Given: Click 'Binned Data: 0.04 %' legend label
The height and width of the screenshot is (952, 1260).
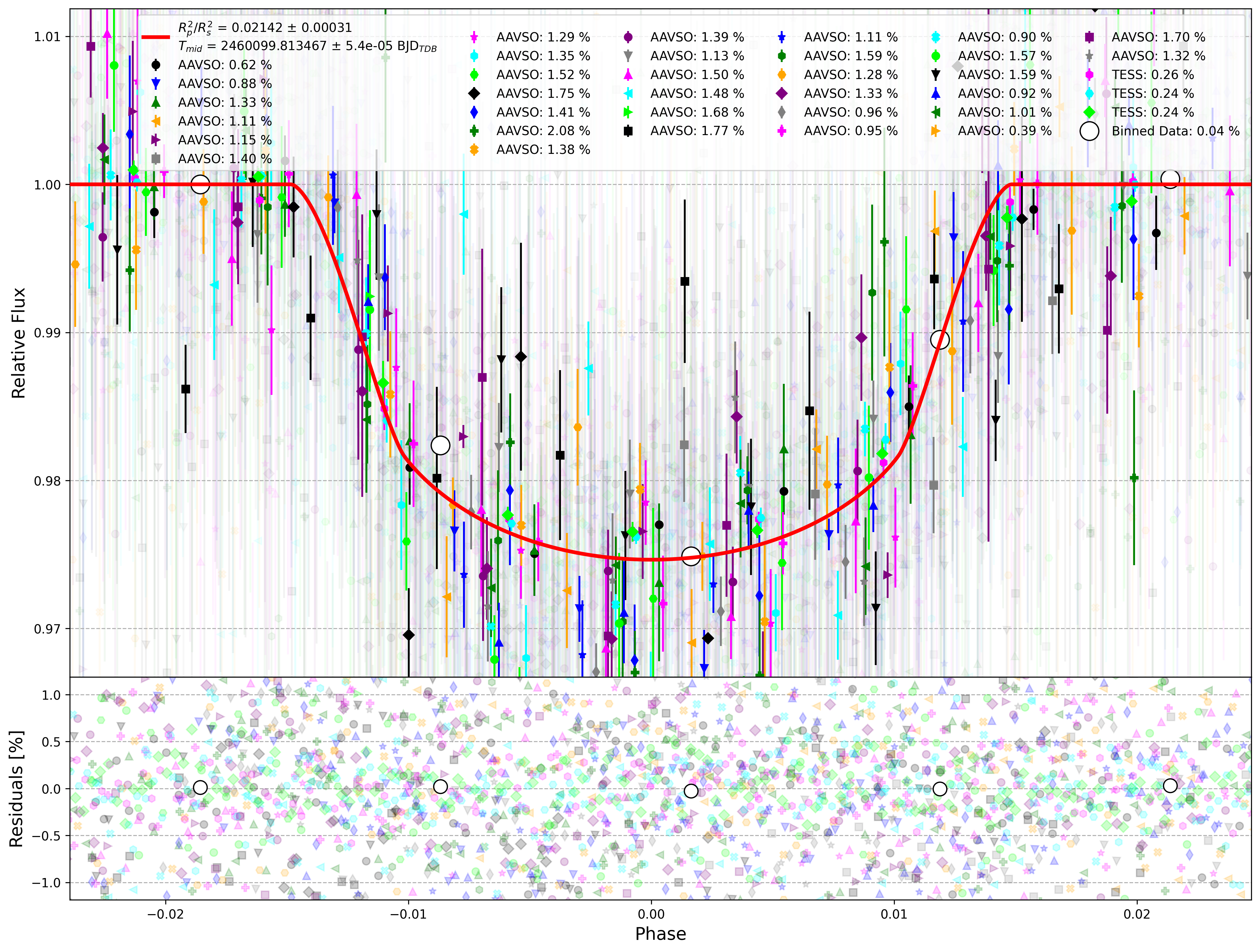Looking at the screenshot, I should pyautogui.click(x=1176, y=131).
